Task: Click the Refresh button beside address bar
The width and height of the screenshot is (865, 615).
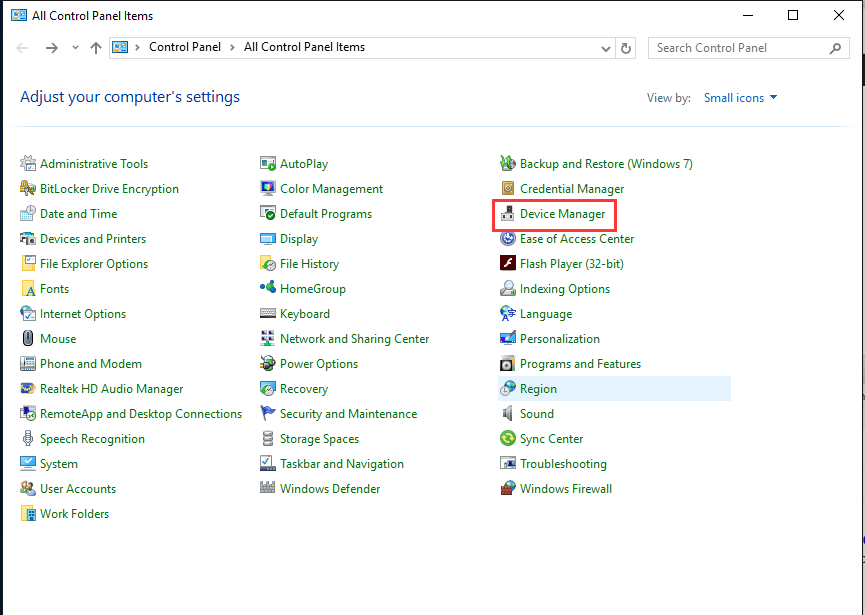Action: [x=627, y=48]
